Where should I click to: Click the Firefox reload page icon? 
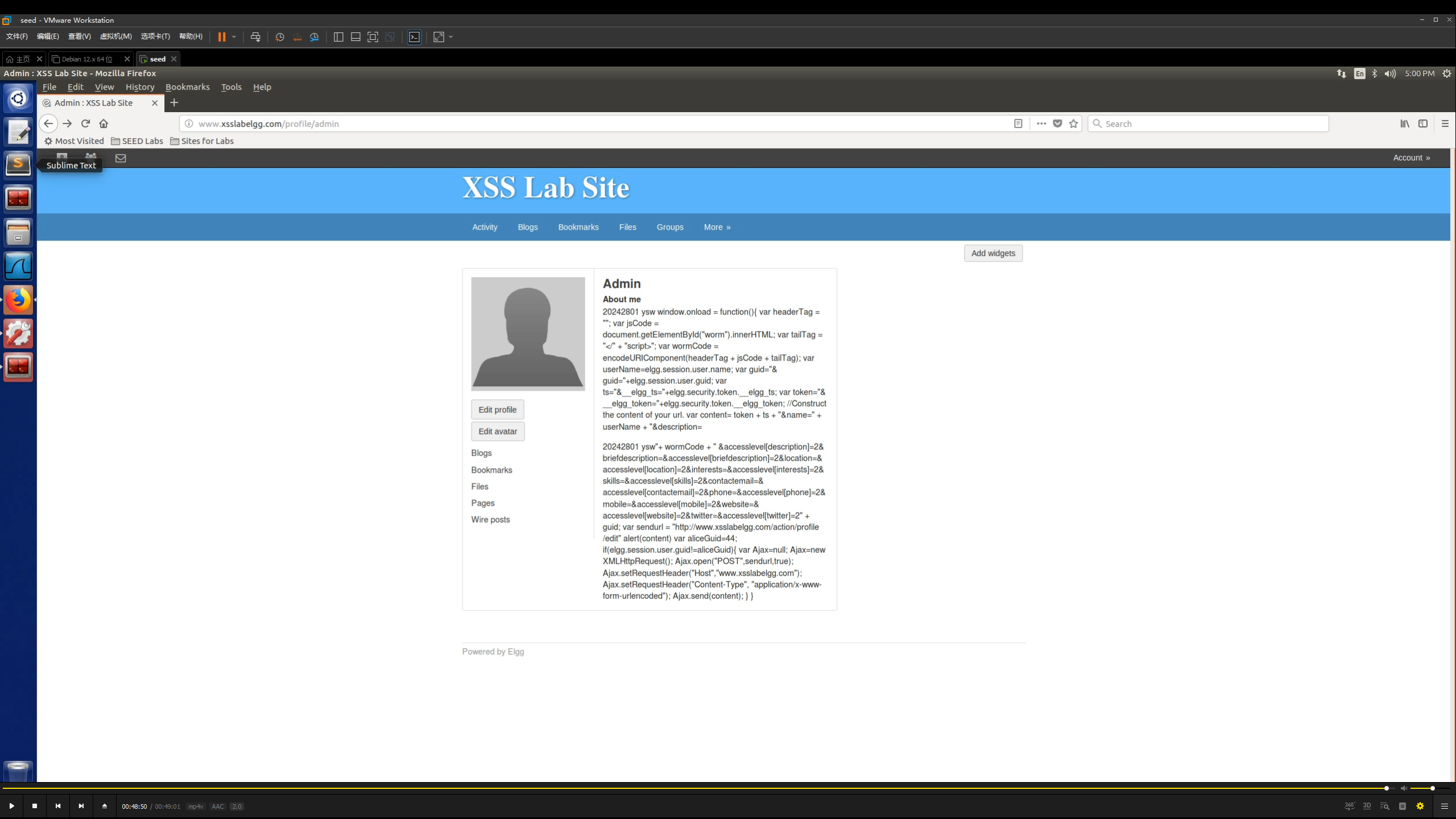pos(85,123)
